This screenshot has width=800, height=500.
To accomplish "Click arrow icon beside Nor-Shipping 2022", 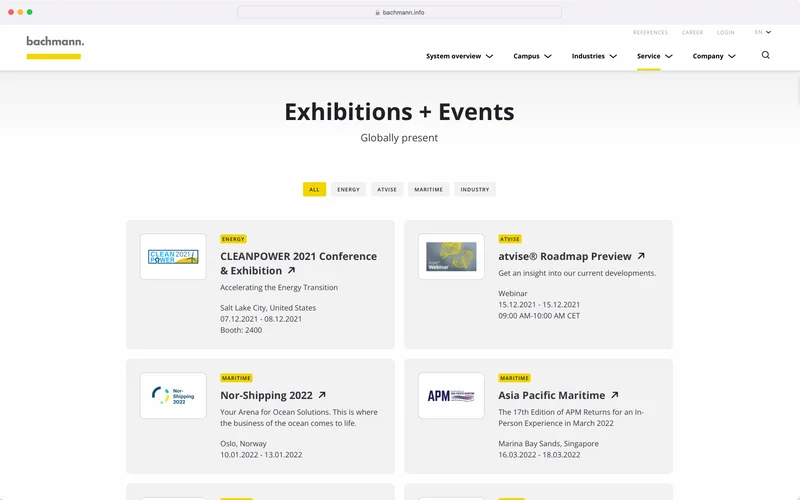I will point(322,395).
